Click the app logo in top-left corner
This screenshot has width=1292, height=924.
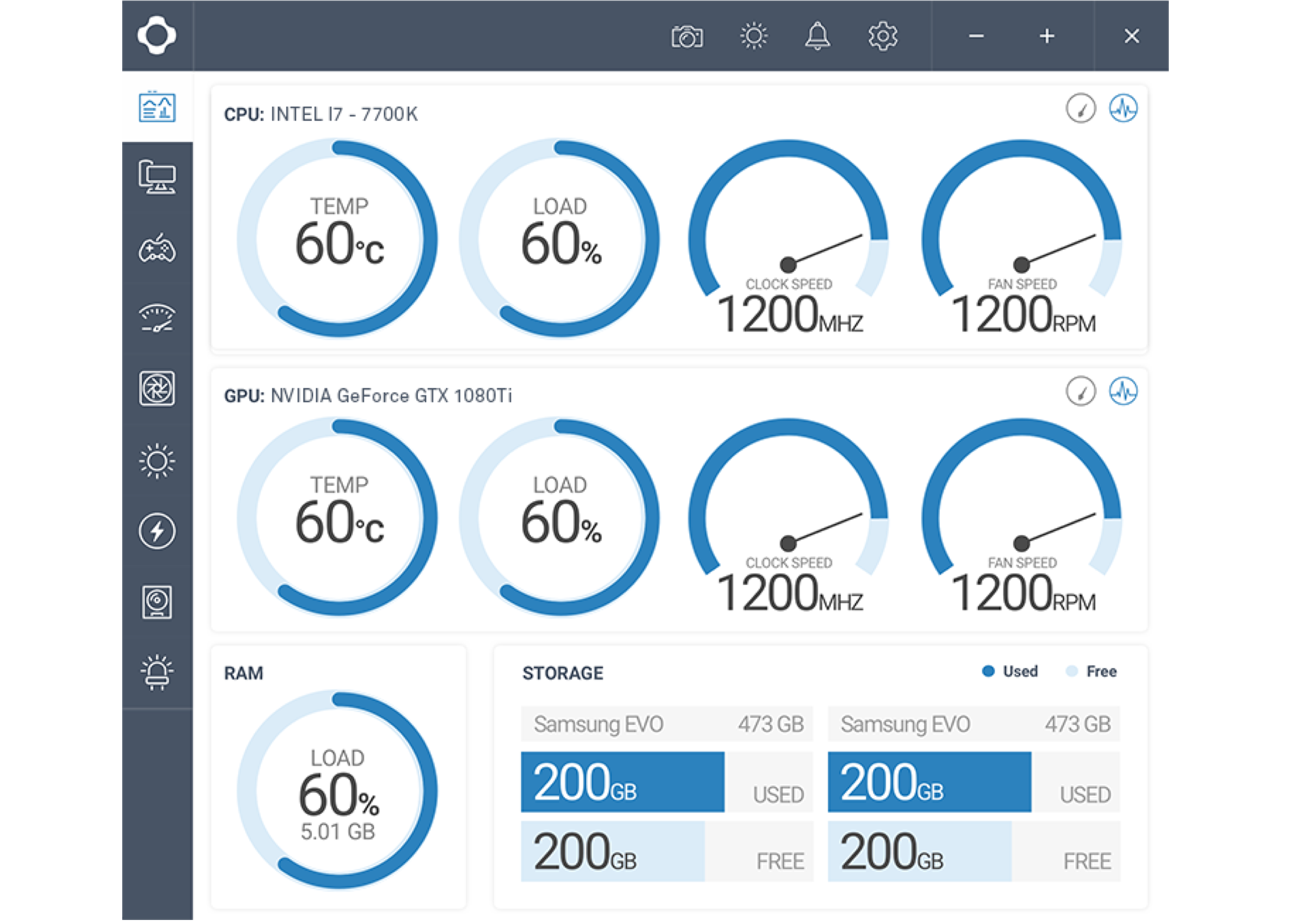tap(157, 36)
